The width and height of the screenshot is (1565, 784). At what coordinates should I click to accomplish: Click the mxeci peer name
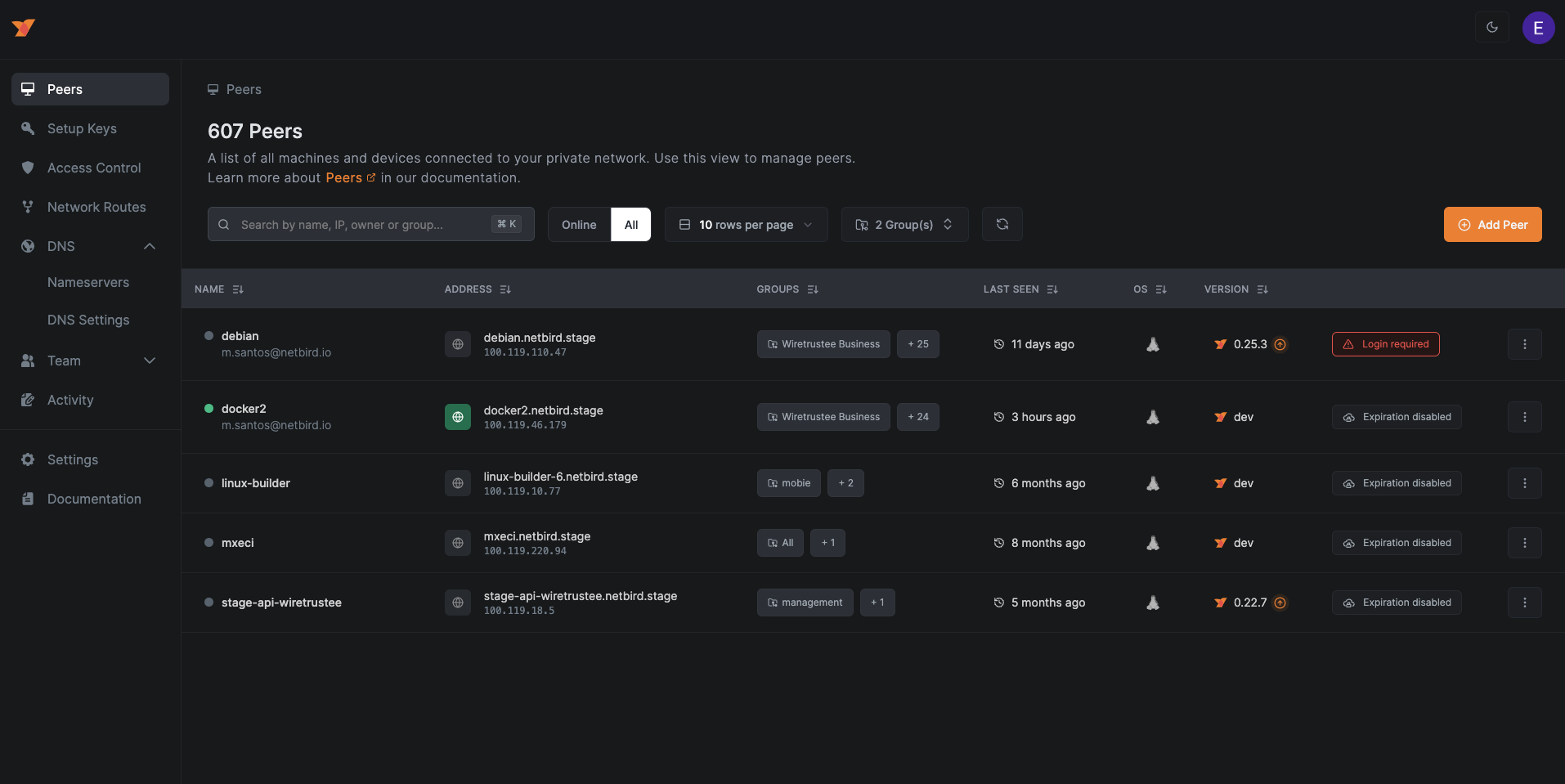pos(238,543)
